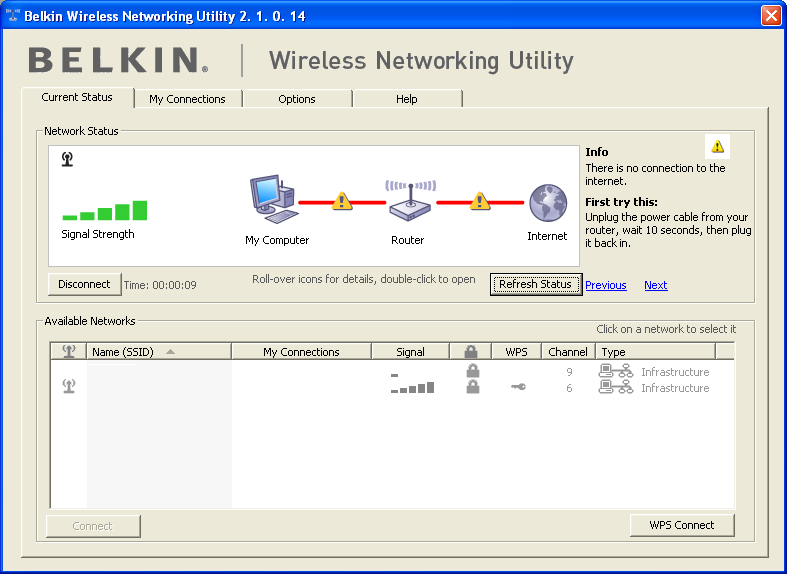
Task: Click the WPS key icon on channel 6 row
Action: [x=518, y=387]
